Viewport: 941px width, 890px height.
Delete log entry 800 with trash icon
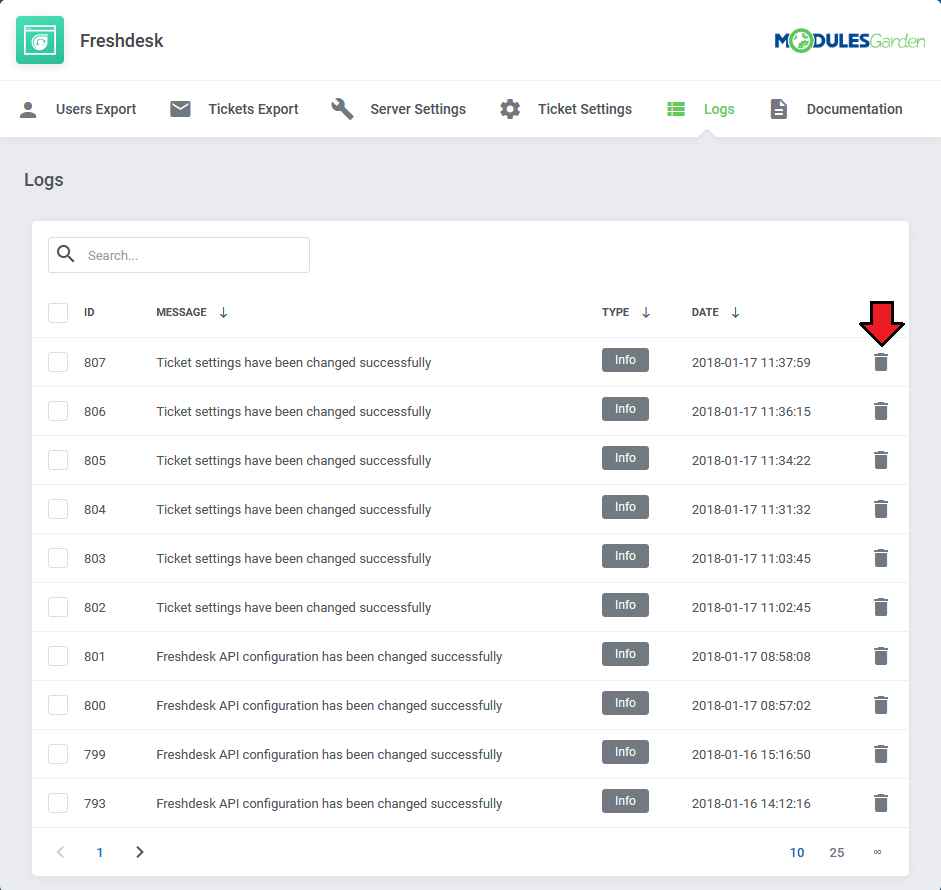coord(880,705)
